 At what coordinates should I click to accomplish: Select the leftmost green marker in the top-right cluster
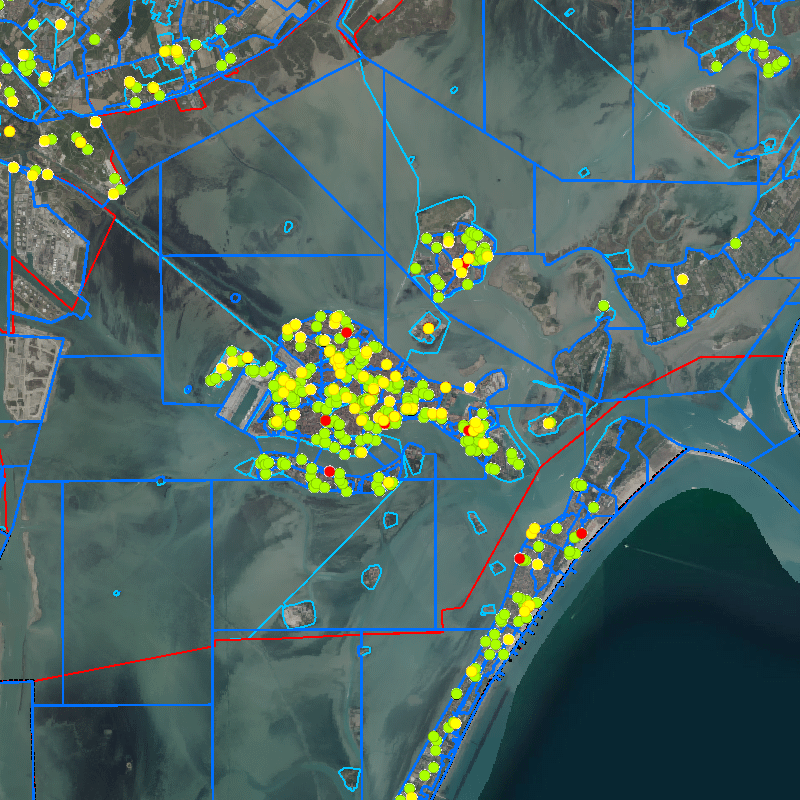(716, 66)
